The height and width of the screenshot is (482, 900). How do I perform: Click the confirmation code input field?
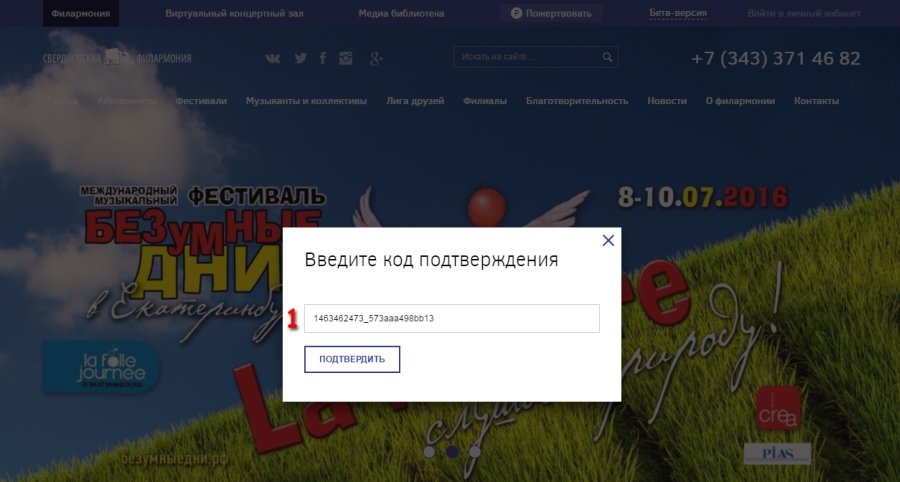coord(452,318)
